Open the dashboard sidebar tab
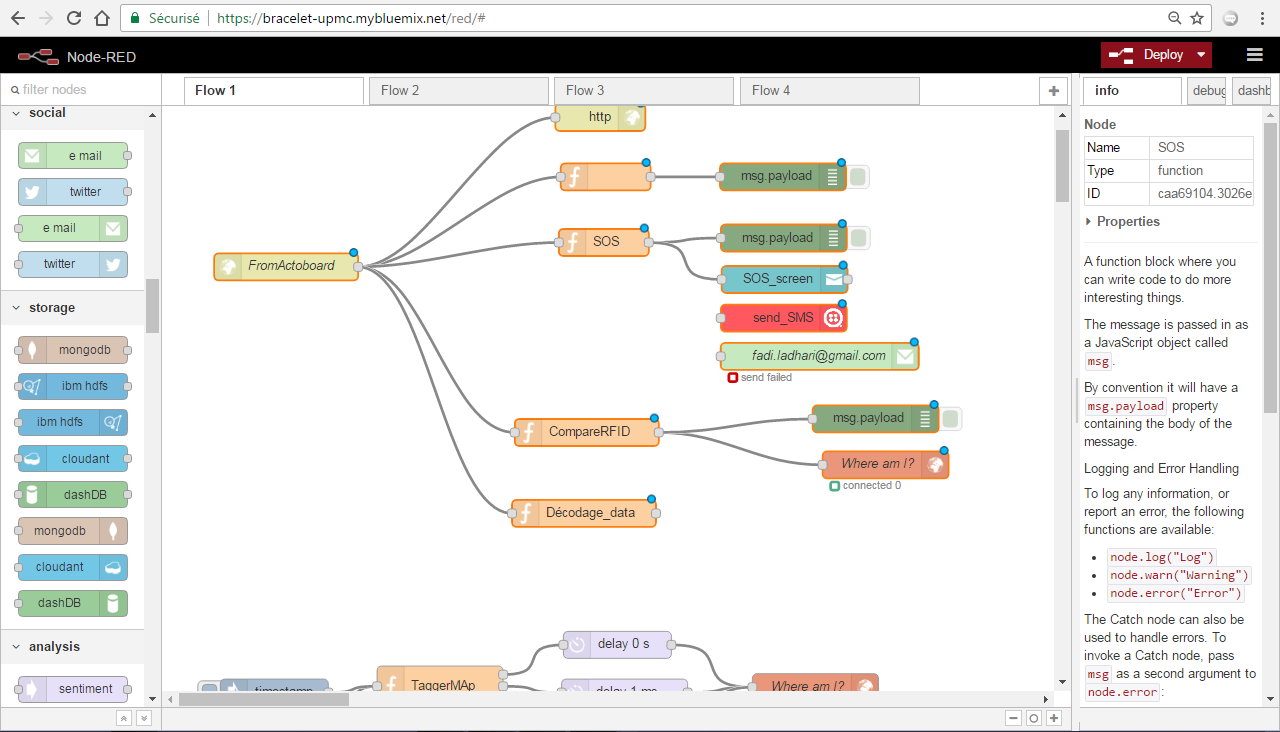 (1252, 90)
